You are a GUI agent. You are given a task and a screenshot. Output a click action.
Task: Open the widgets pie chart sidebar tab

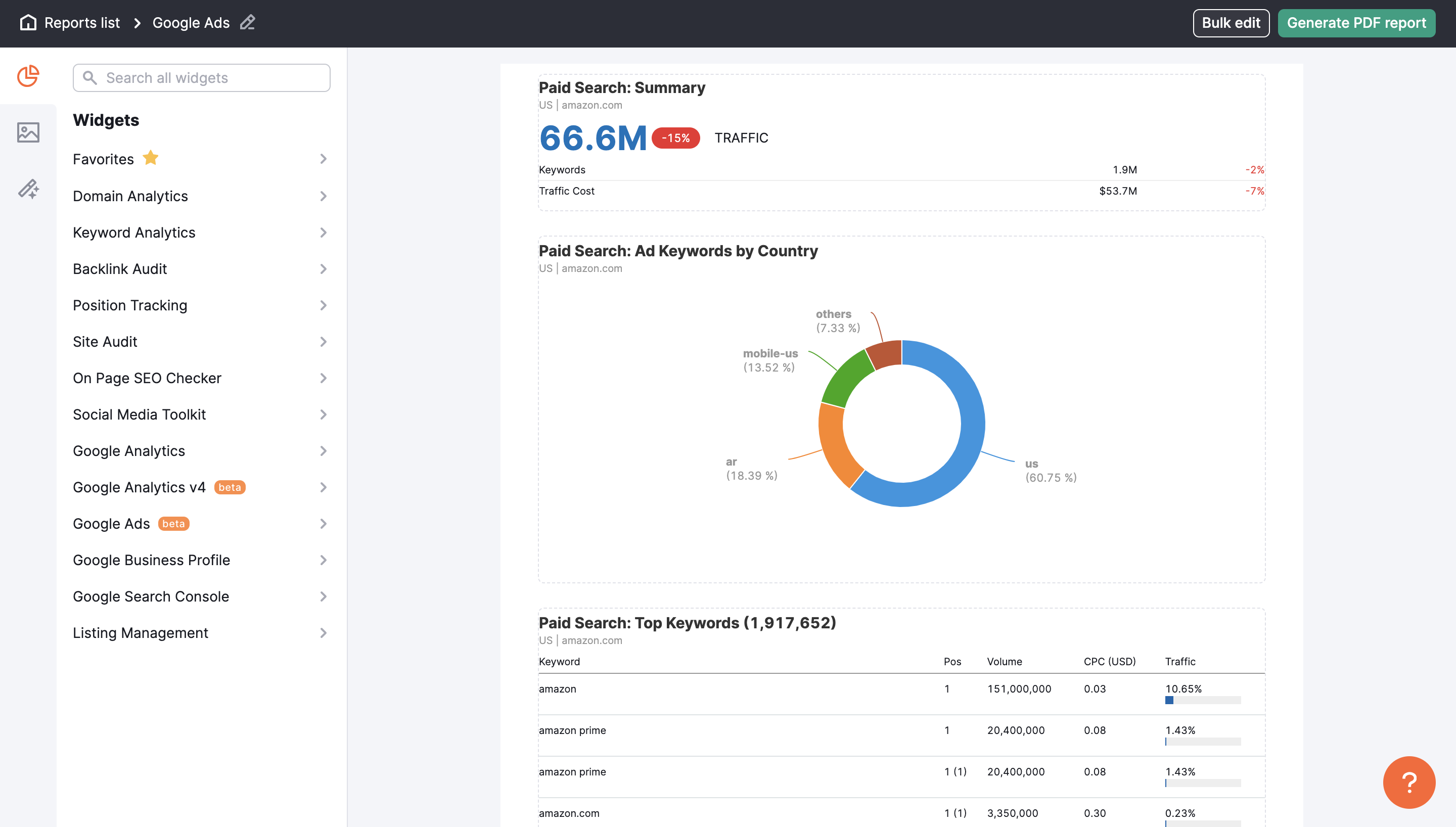tap(28, 76)
